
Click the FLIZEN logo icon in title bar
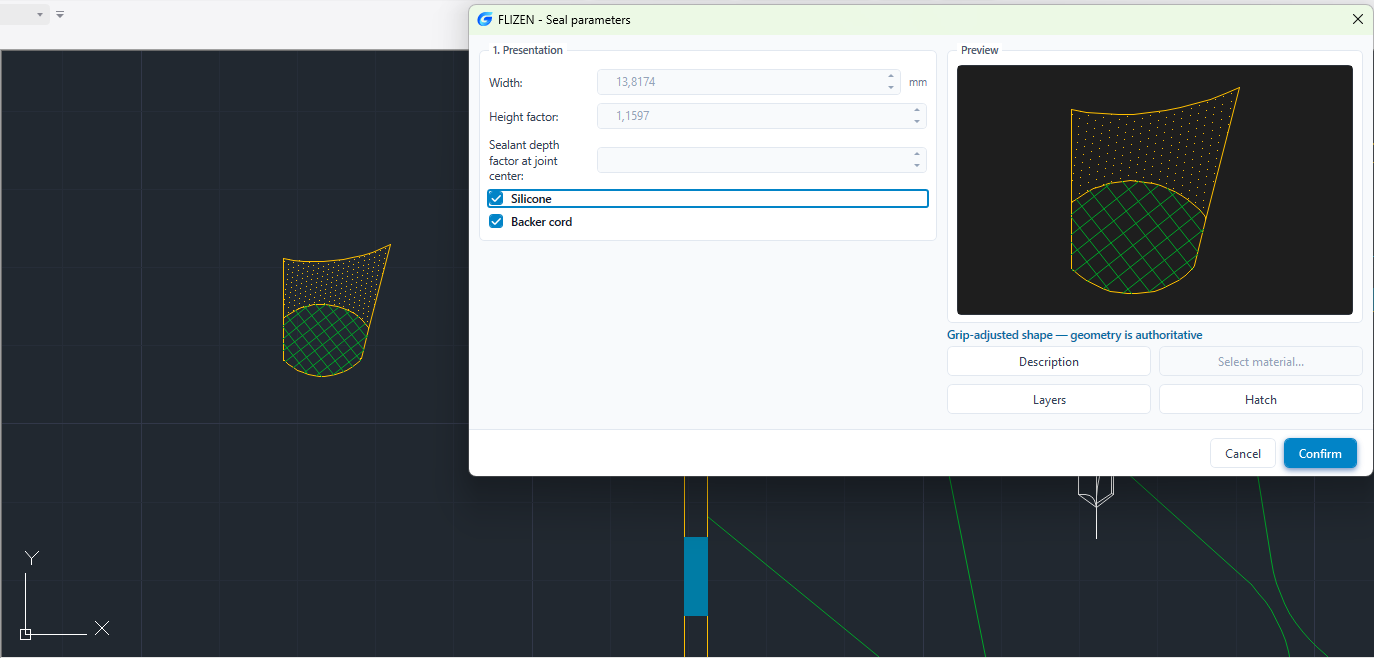[x=485, y=19]
